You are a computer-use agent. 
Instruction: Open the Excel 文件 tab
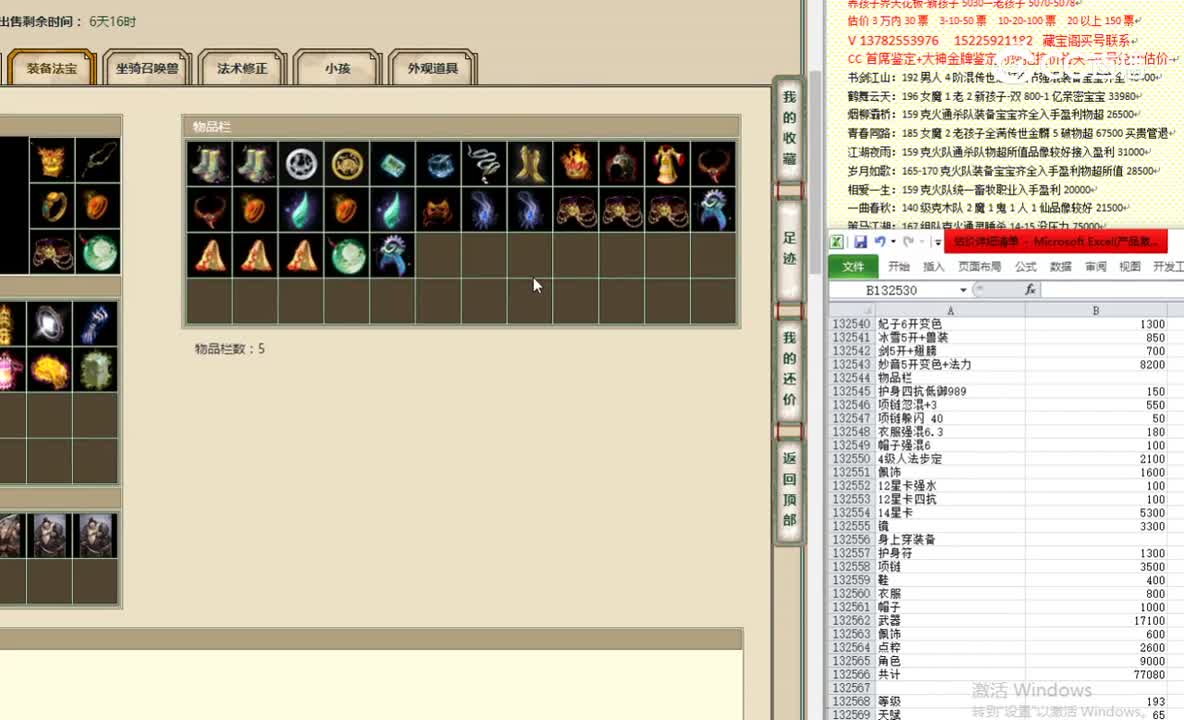(853, 266)
